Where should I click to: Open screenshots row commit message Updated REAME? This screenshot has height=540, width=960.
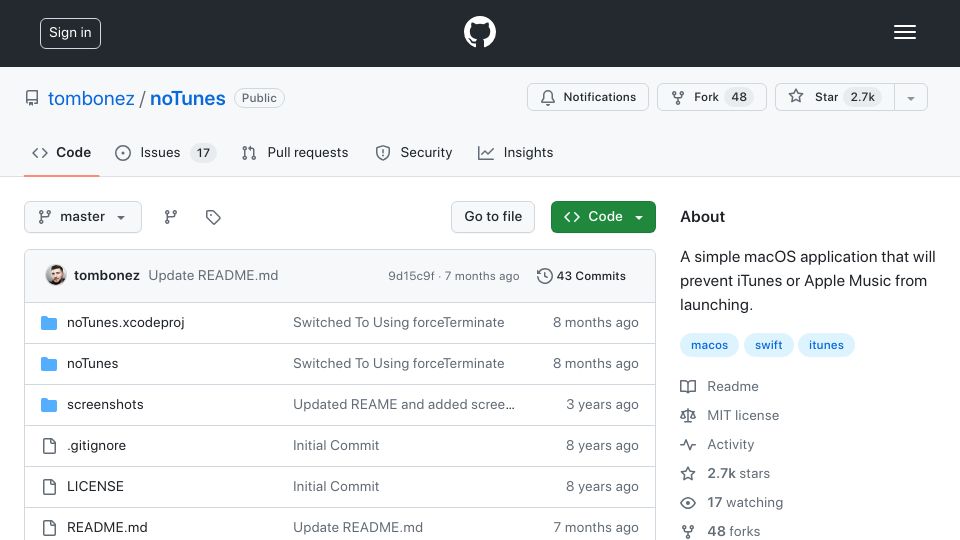point(403,405)
